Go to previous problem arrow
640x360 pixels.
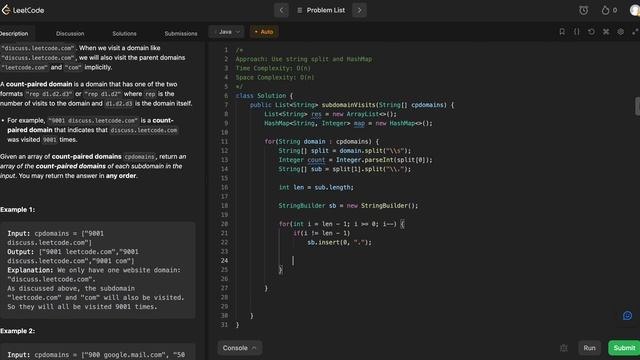(x=281, y=10)
